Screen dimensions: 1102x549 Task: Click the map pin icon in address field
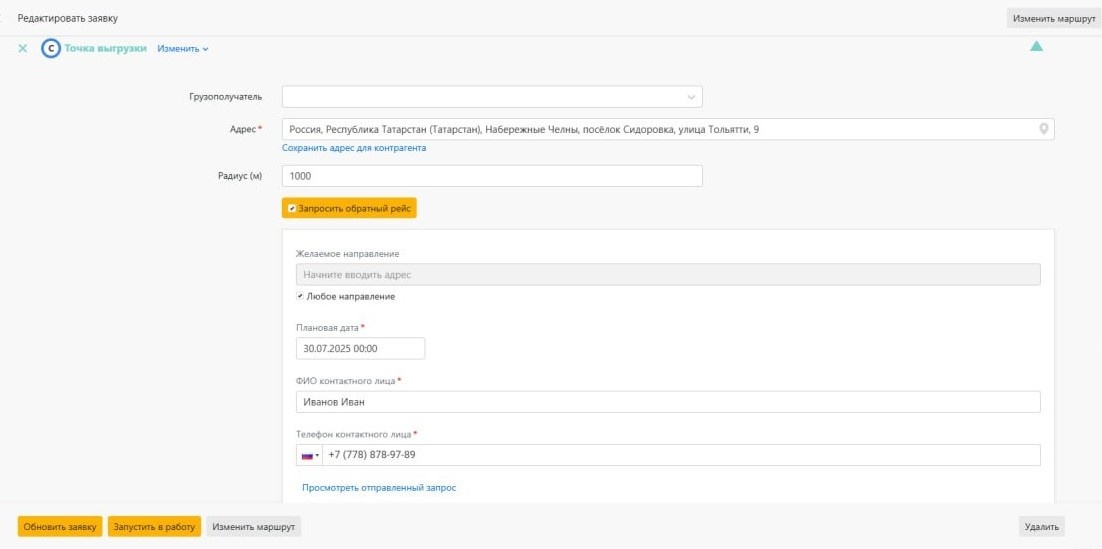pyautogui.click(x=1044, y=129)
